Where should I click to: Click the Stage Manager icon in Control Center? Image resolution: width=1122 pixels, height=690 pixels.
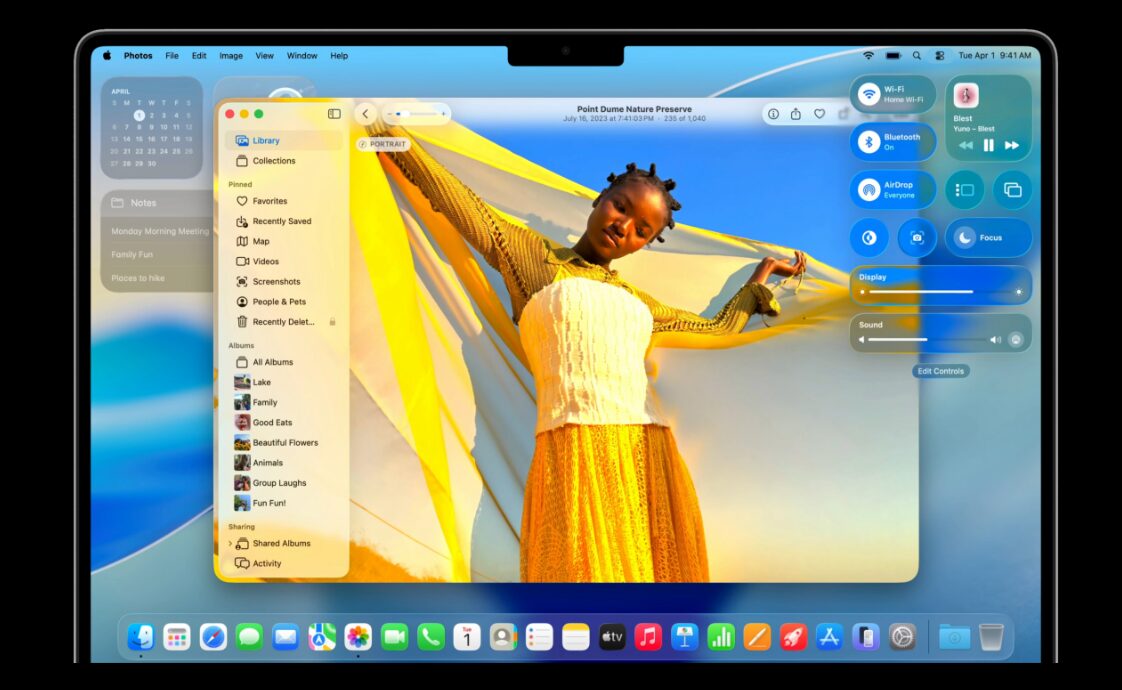click(x=963, y=189)
